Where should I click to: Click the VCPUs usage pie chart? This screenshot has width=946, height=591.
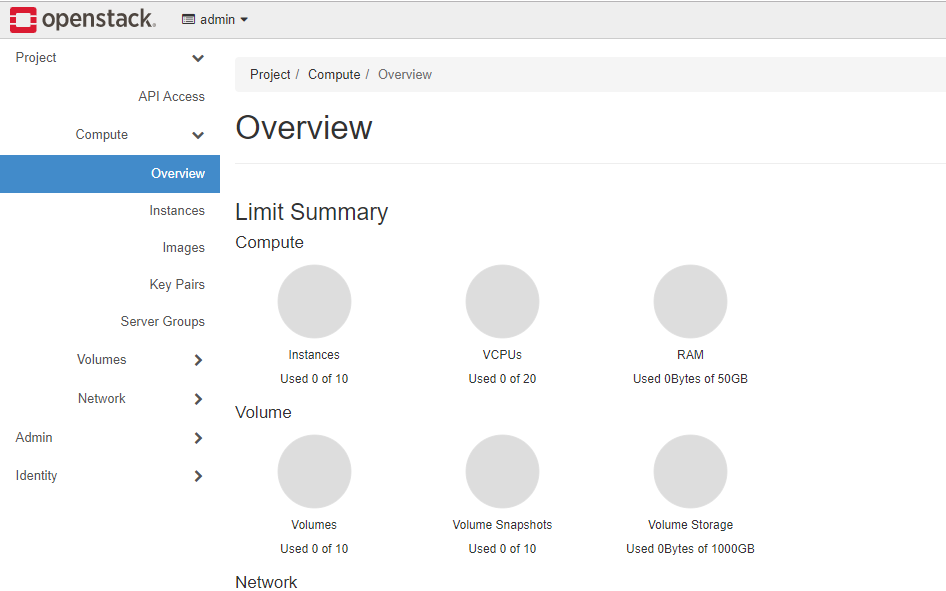point(502,301)
